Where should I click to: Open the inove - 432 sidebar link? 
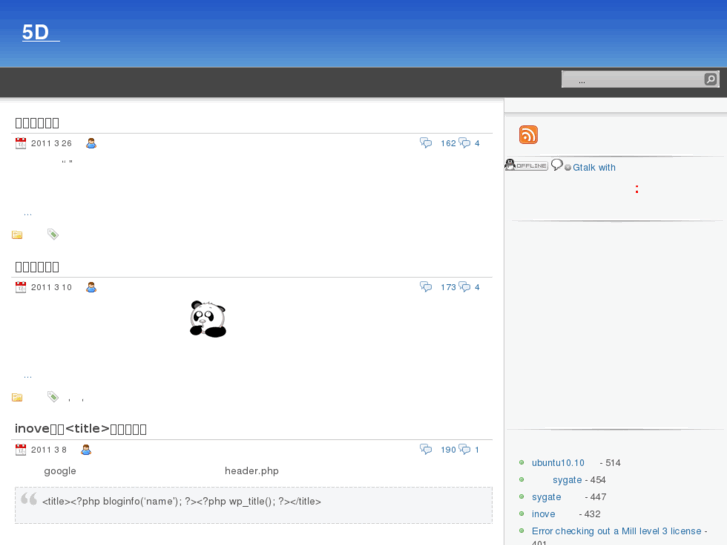[543, 514]
